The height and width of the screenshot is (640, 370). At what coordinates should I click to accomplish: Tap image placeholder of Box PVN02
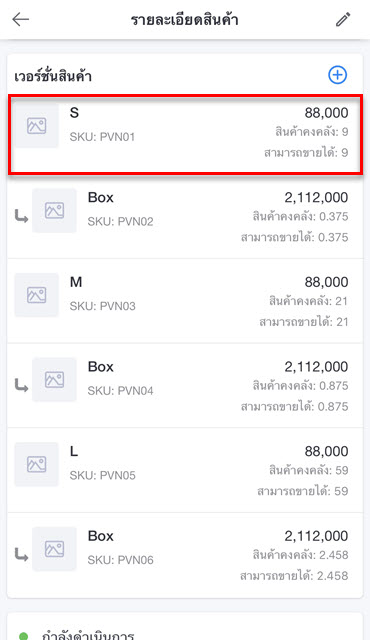[x=54, y=210]
